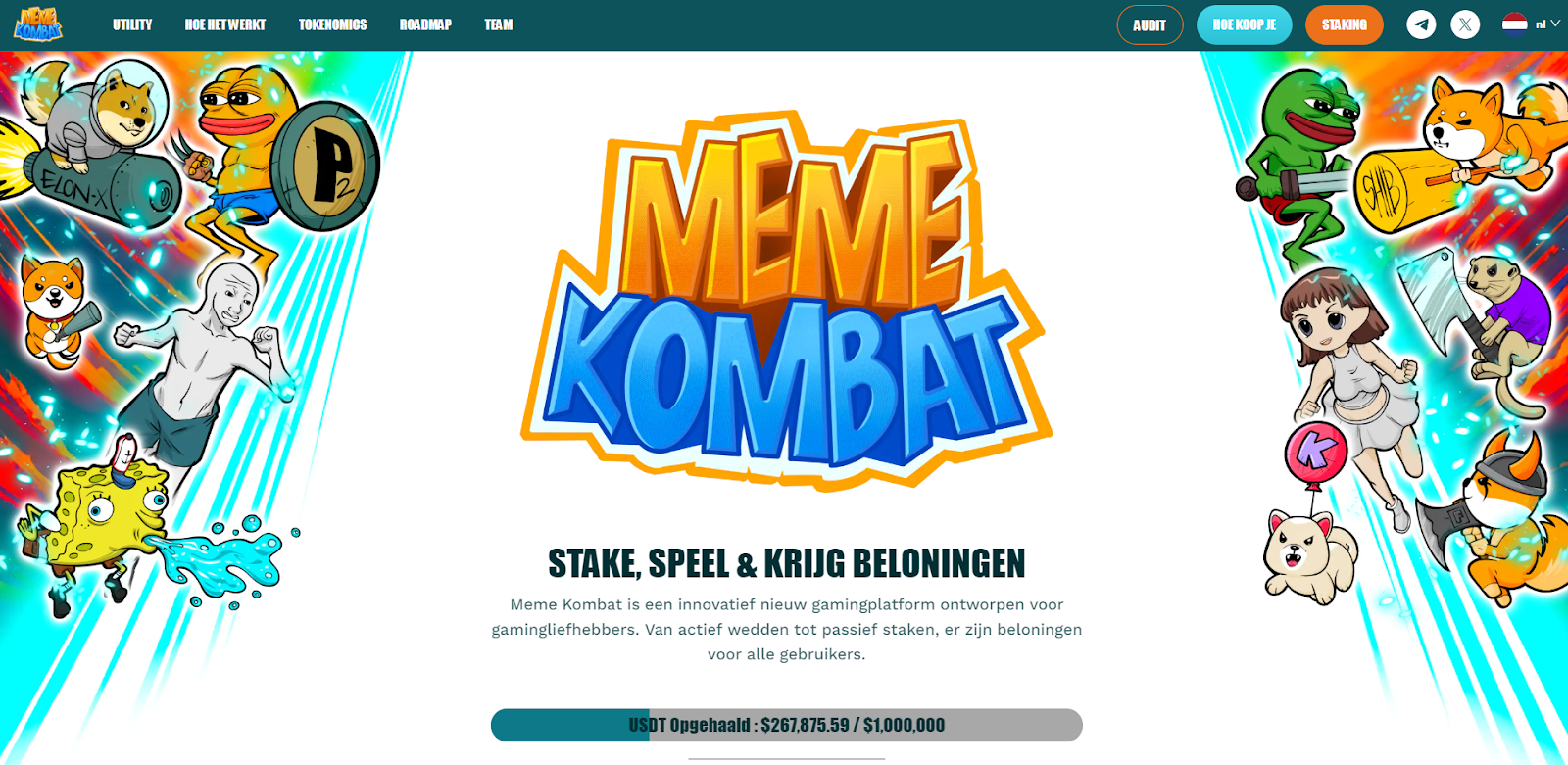This screenshot has height=765, width=1568.
Task: Open the Telegram channel icon
Action: [1421, 24]
